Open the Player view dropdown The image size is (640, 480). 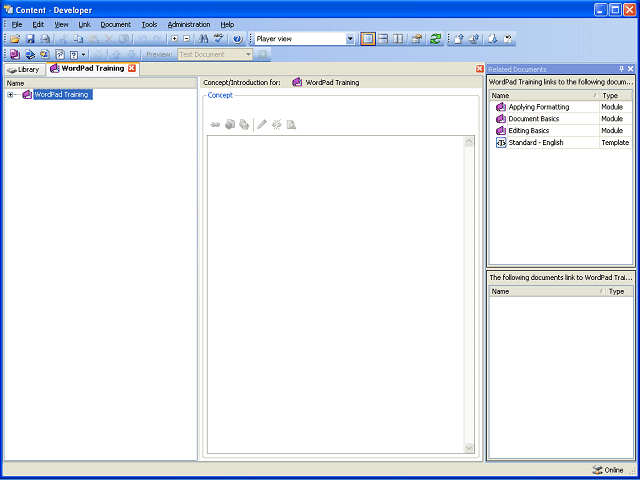point(350,39)
